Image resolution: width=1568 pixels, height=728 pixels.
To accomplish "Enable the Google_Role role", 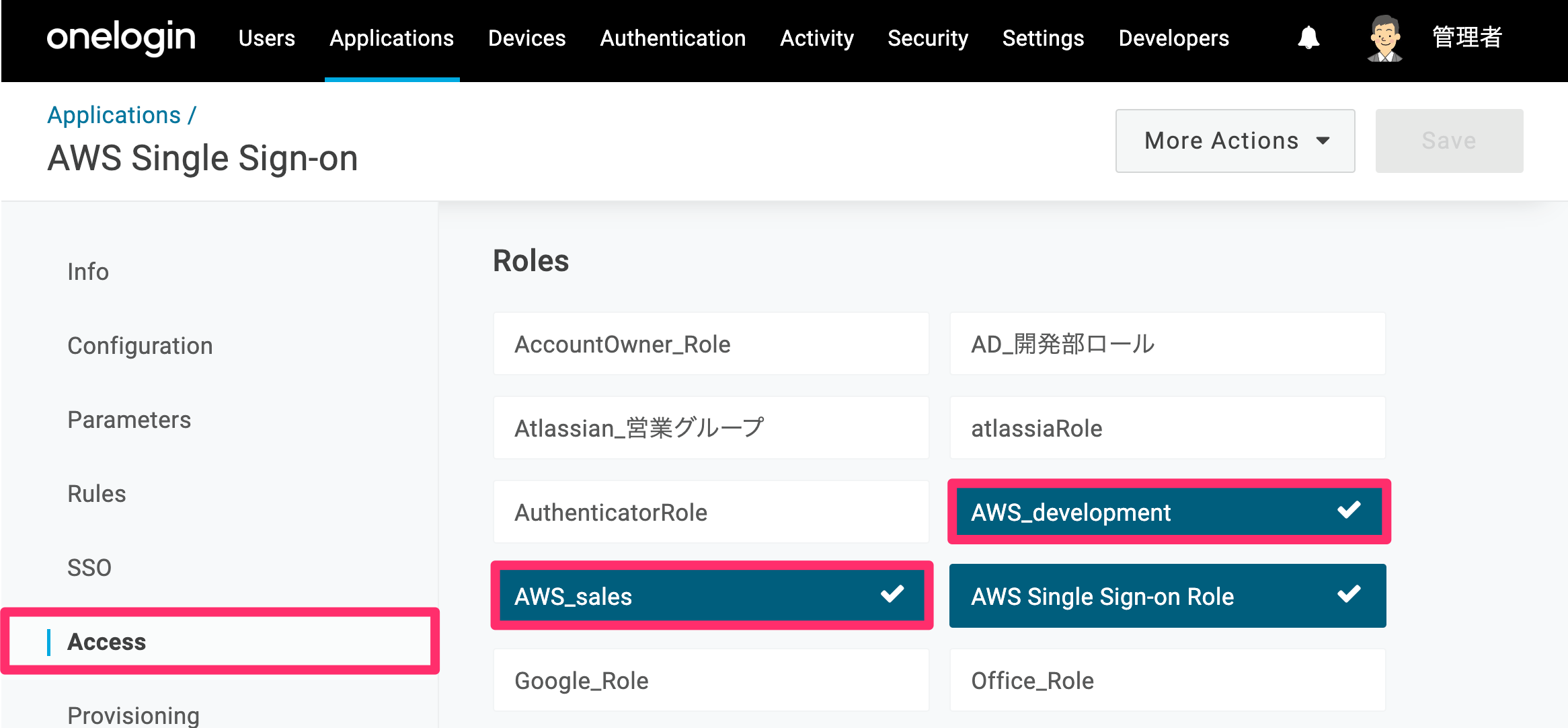I will pos(711,680).
